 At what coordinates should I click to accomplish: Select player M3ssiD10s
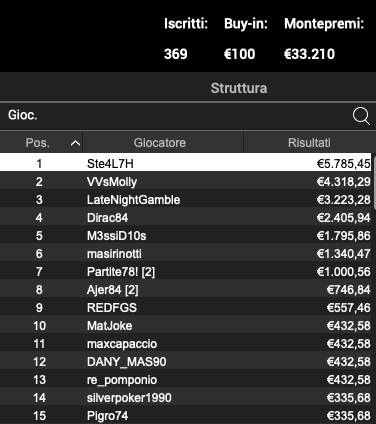coord(185,236)
